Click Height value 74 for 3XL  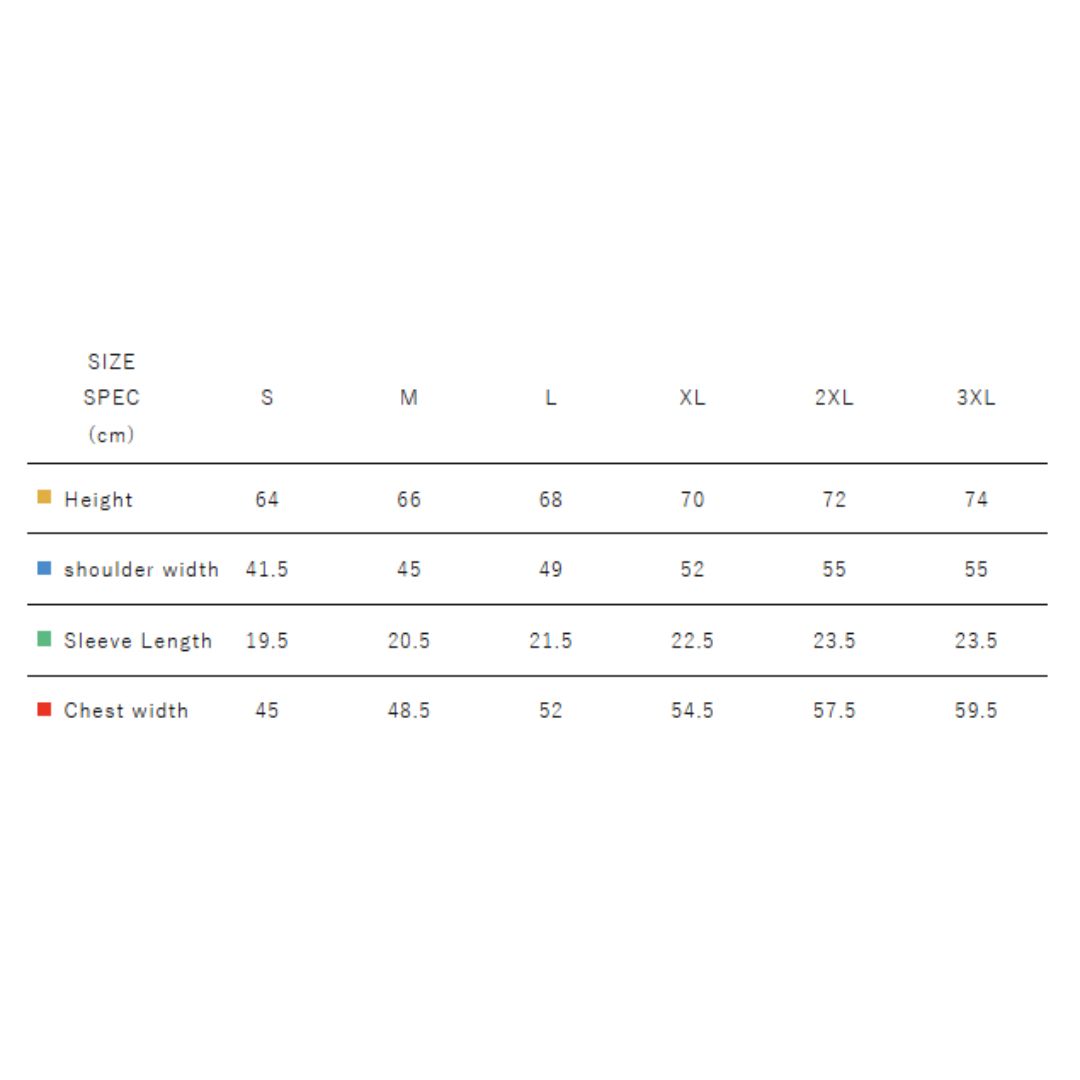(x=976, y=500)
